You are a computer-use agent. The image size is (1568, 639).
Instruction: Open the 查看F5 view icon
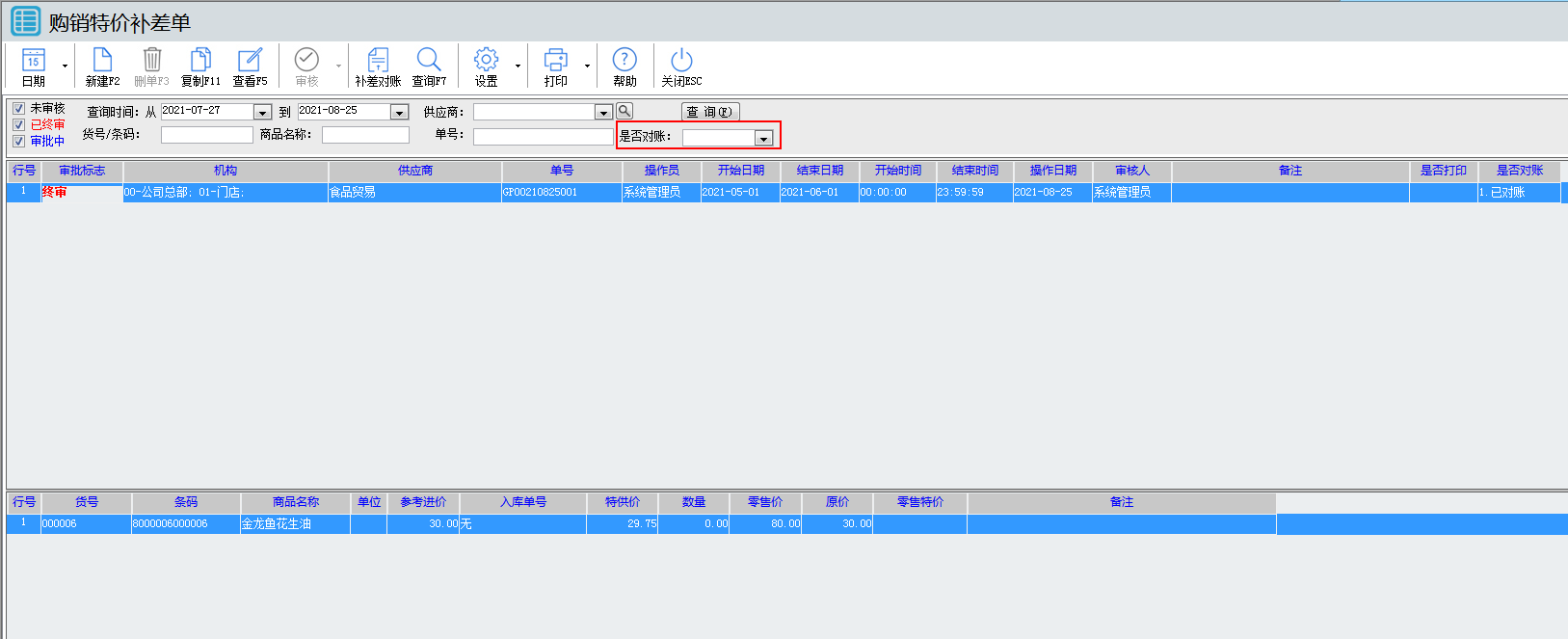[x=250, y=61]
